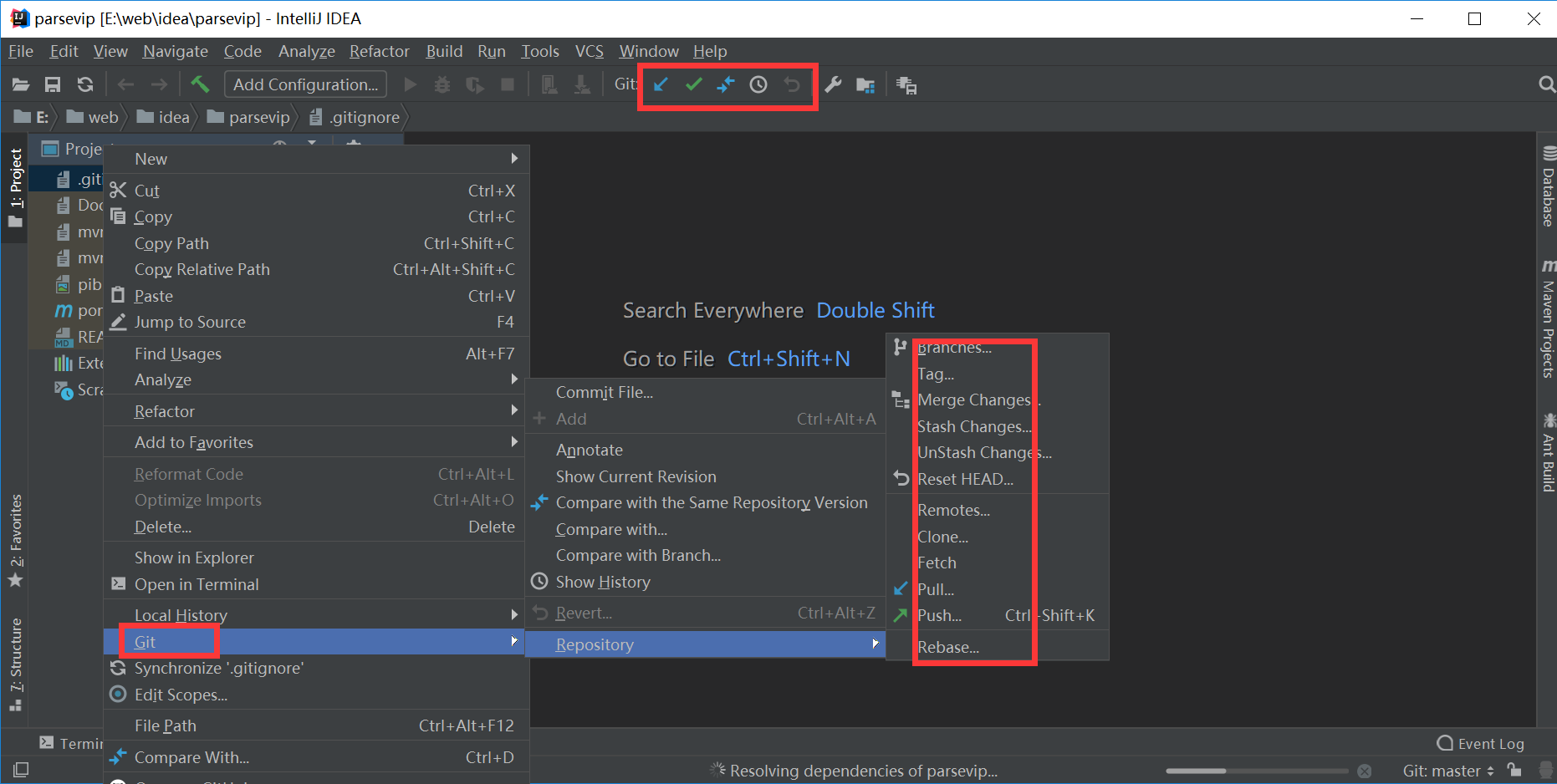Click the Build project hammer icon
Screen dimensions: 1557x784
click(x=200, y=84)
